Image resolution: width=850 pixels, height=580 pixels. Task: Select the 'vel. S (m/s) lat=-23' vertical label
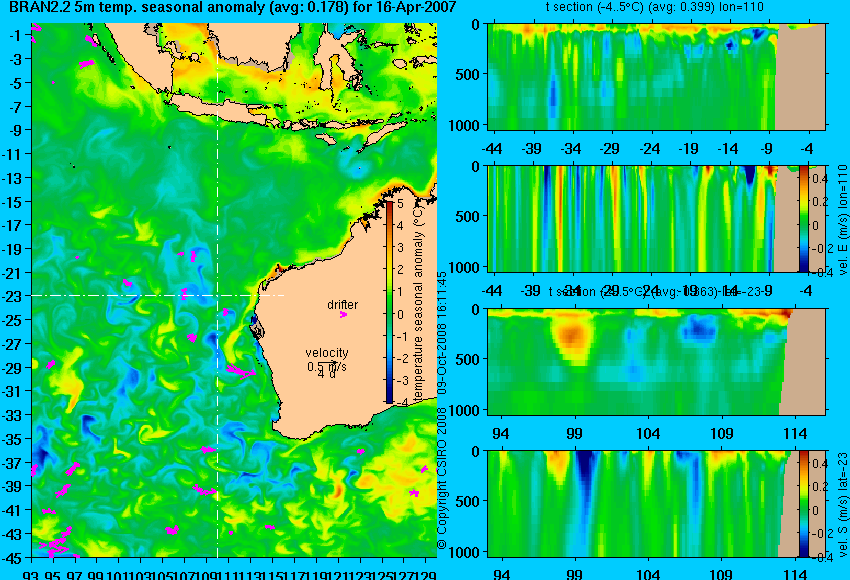[x=842, y=505]
